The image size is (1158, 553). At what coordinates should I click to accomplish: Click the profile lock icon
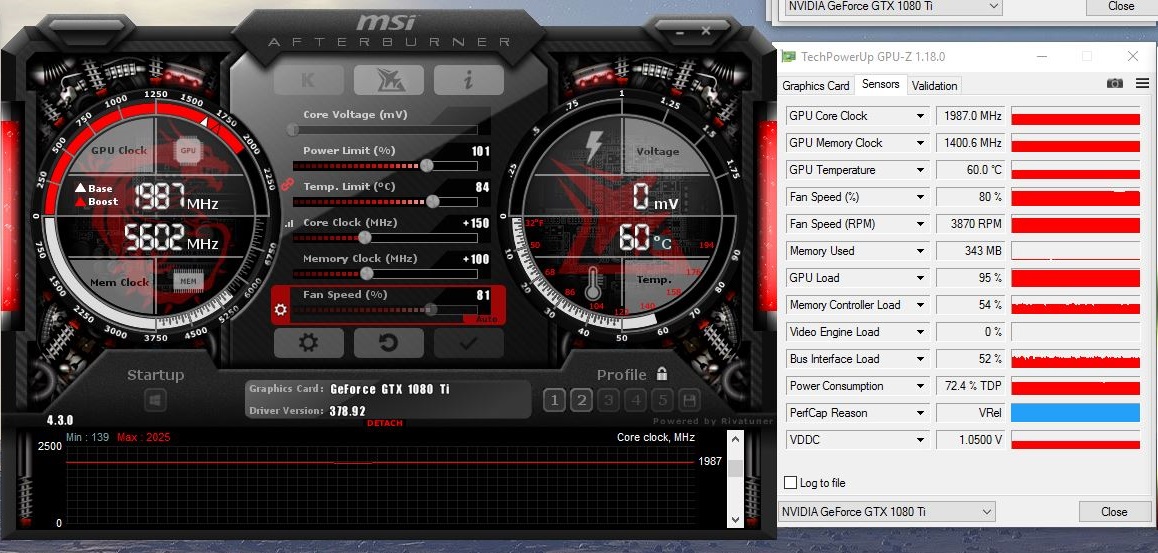click(x=662, y=374)
